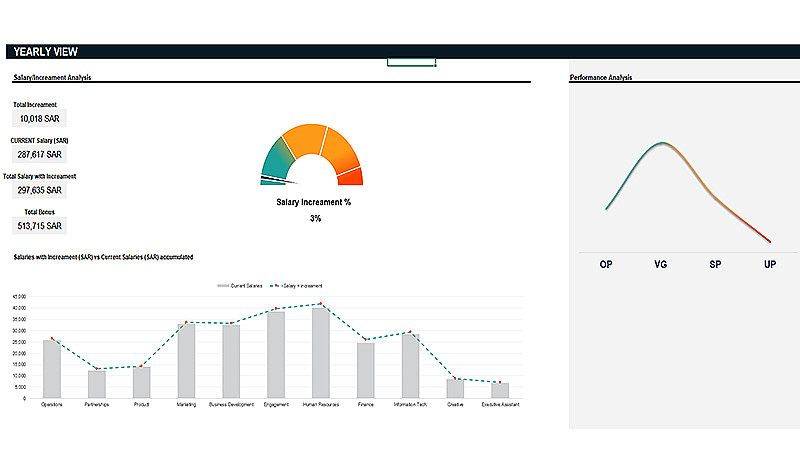Click the Operations axis label

coord(52,404)
